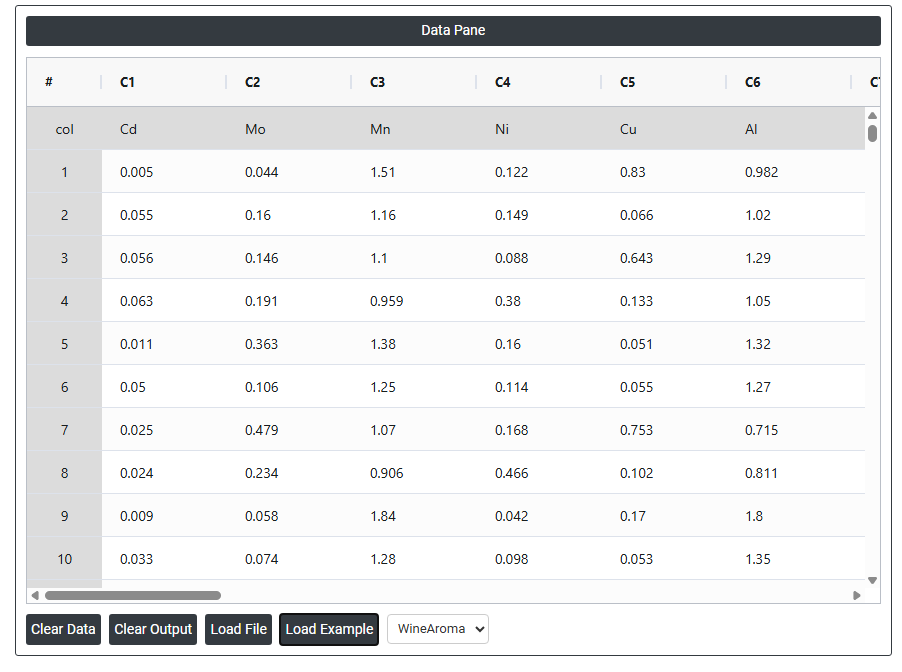Click the horizontal scrollbar right arrow
The image size is (902, 672).
[857, 595]
